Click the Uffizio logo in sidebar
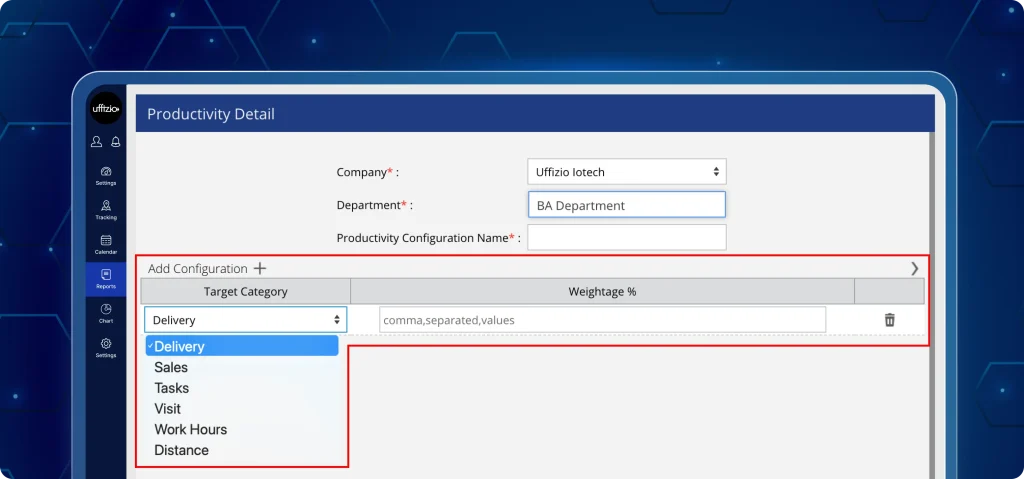 106,108
